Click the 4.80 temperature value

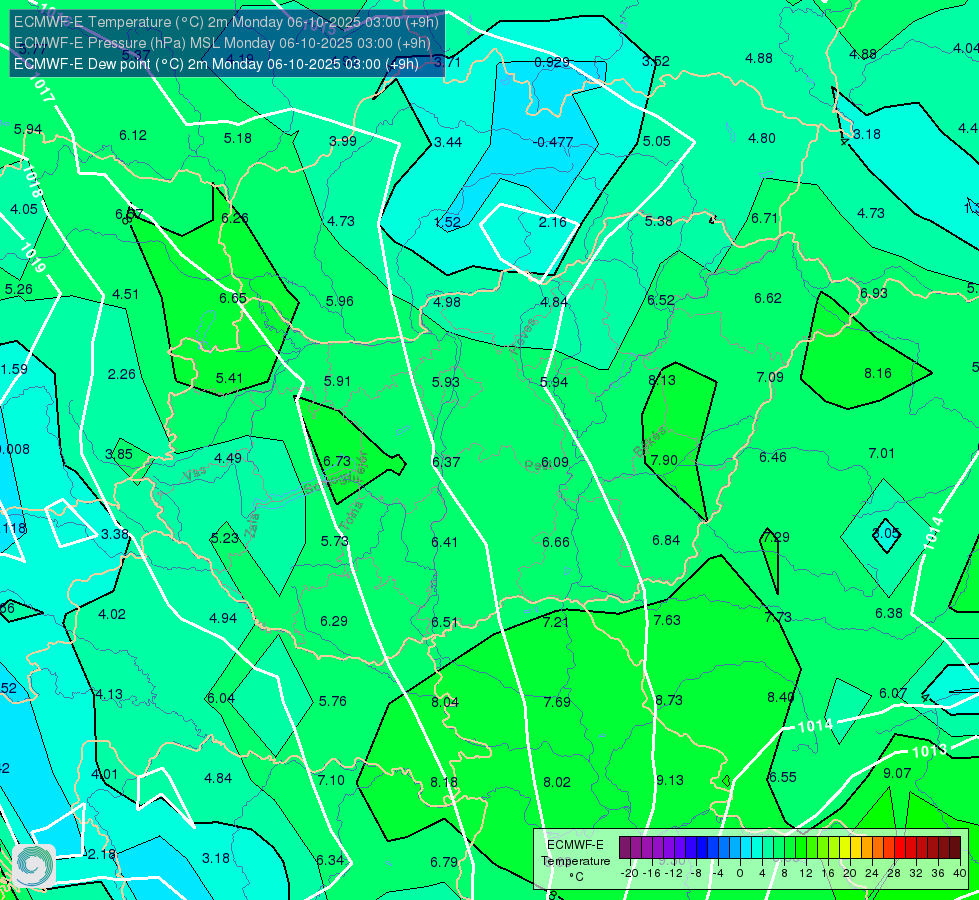762,138
